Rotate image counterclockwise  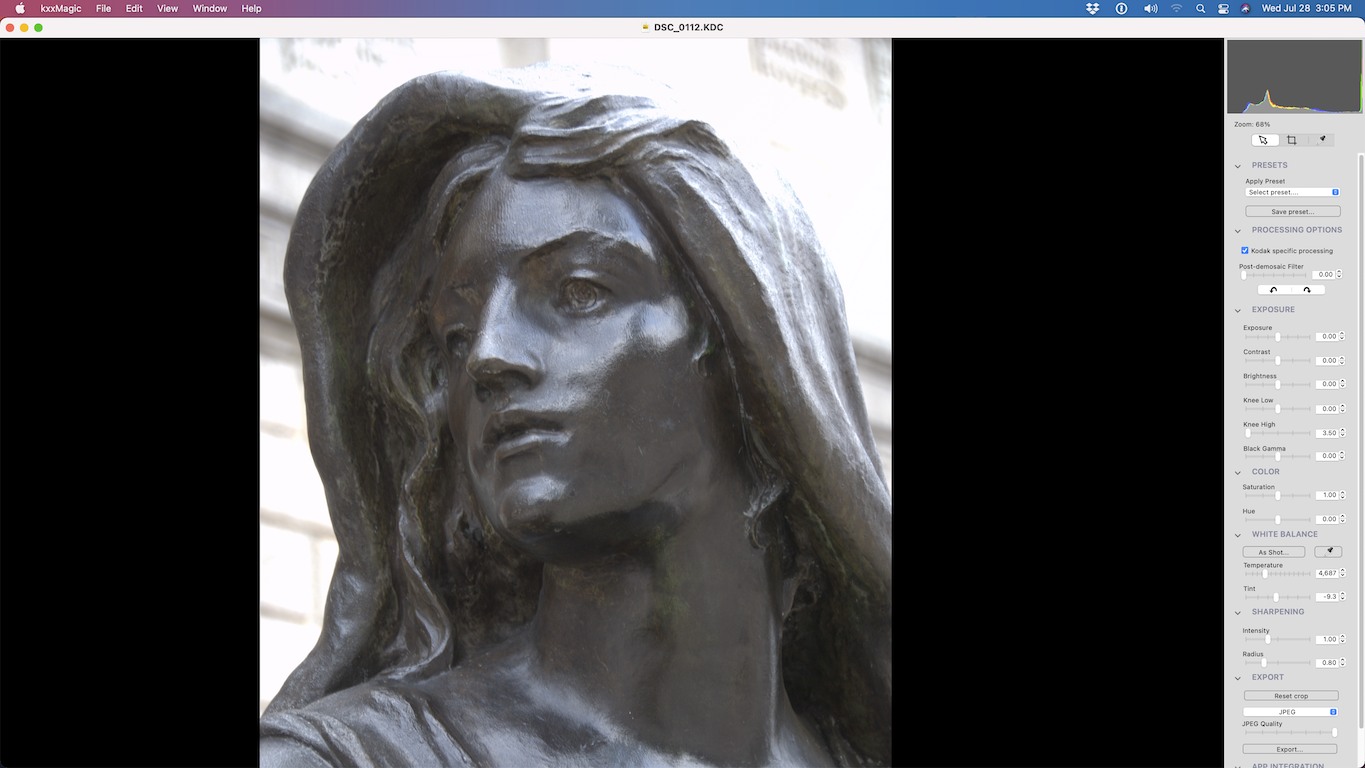[x=1274, y=290]
